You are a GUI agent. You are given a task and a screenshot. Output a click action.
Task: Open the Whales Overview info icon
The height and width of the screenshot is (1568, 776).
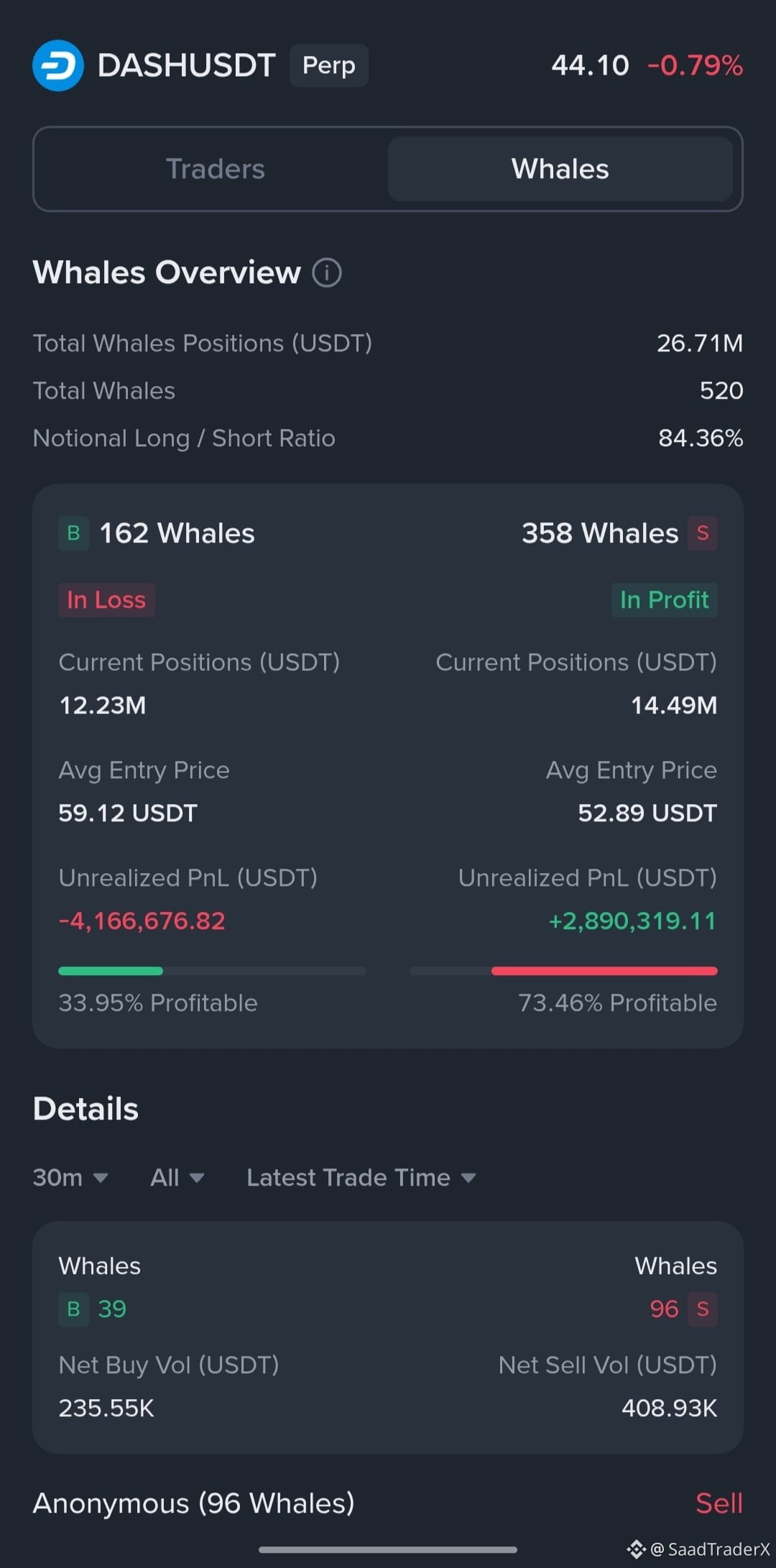point(327,273)
